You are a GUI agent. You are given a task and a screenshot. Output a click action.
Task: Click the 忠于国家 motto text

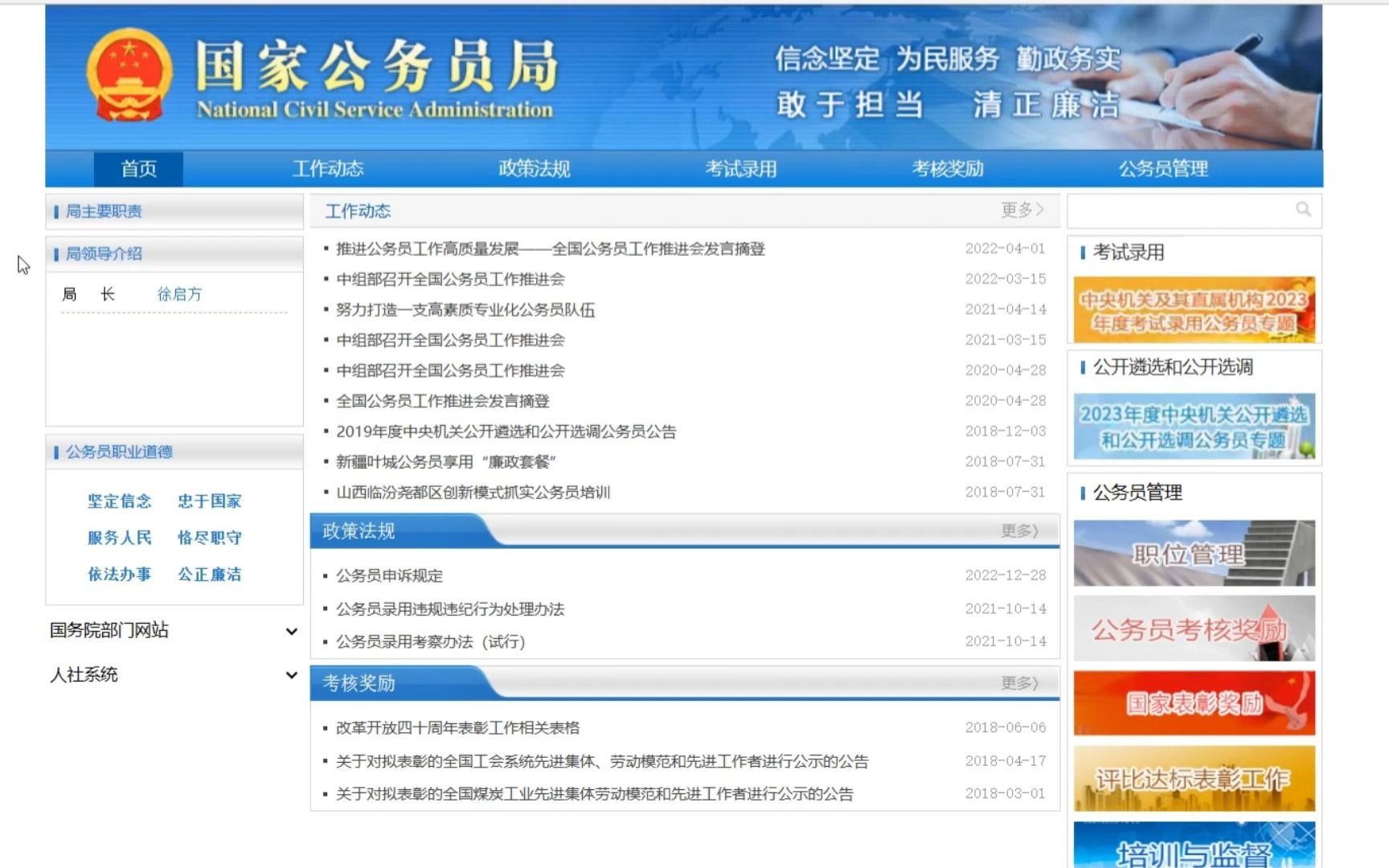(x=210, y=502)
